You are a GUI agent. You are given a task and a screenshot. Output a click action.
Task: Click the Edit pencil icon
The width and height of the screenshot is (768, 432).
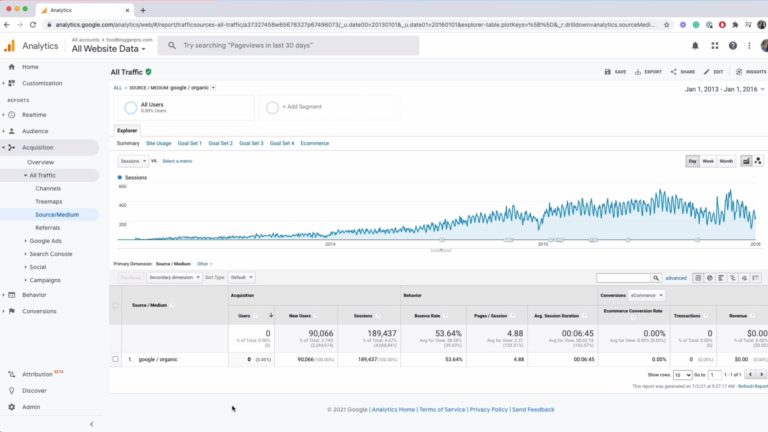(706, 72)
